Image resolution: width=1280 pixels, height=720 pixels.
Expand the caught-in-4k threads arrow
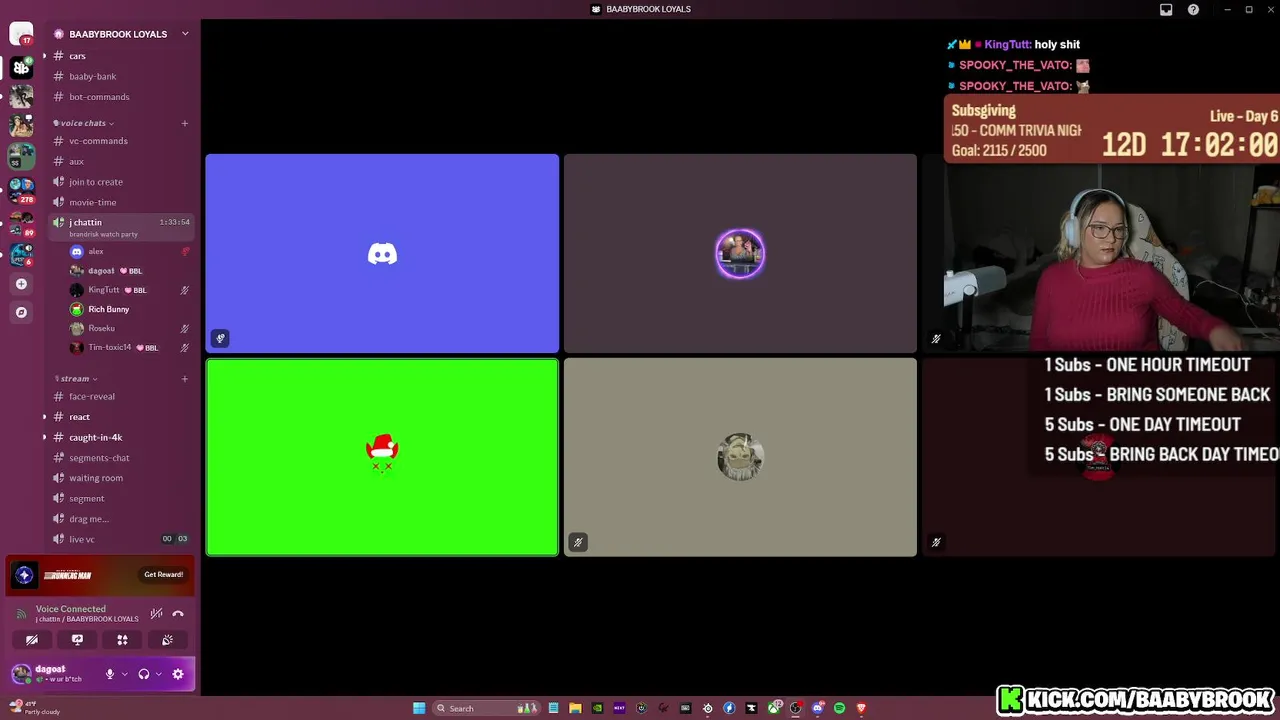(44, 437)
